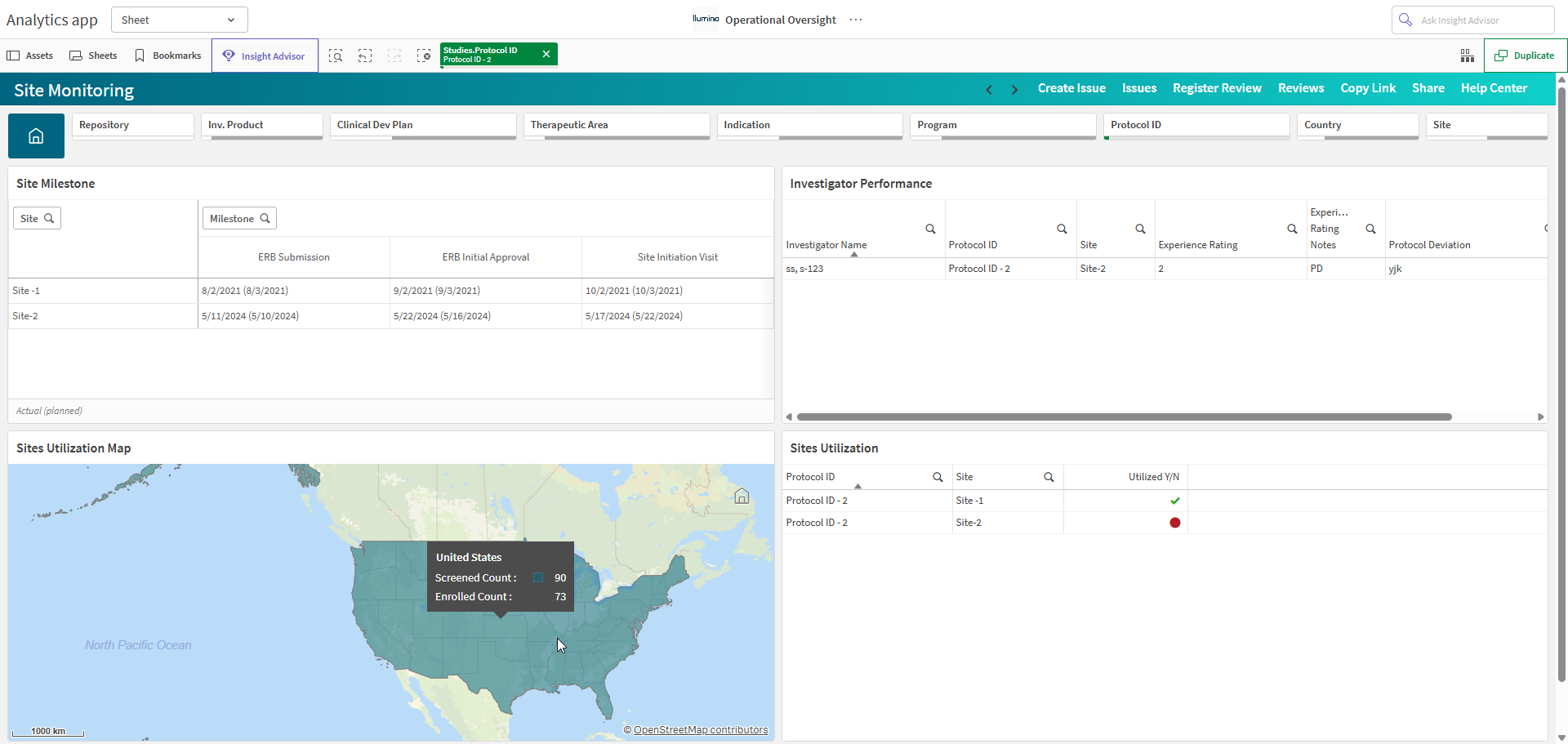Select investigator ss, s-123 cell

tap(863, 269)
